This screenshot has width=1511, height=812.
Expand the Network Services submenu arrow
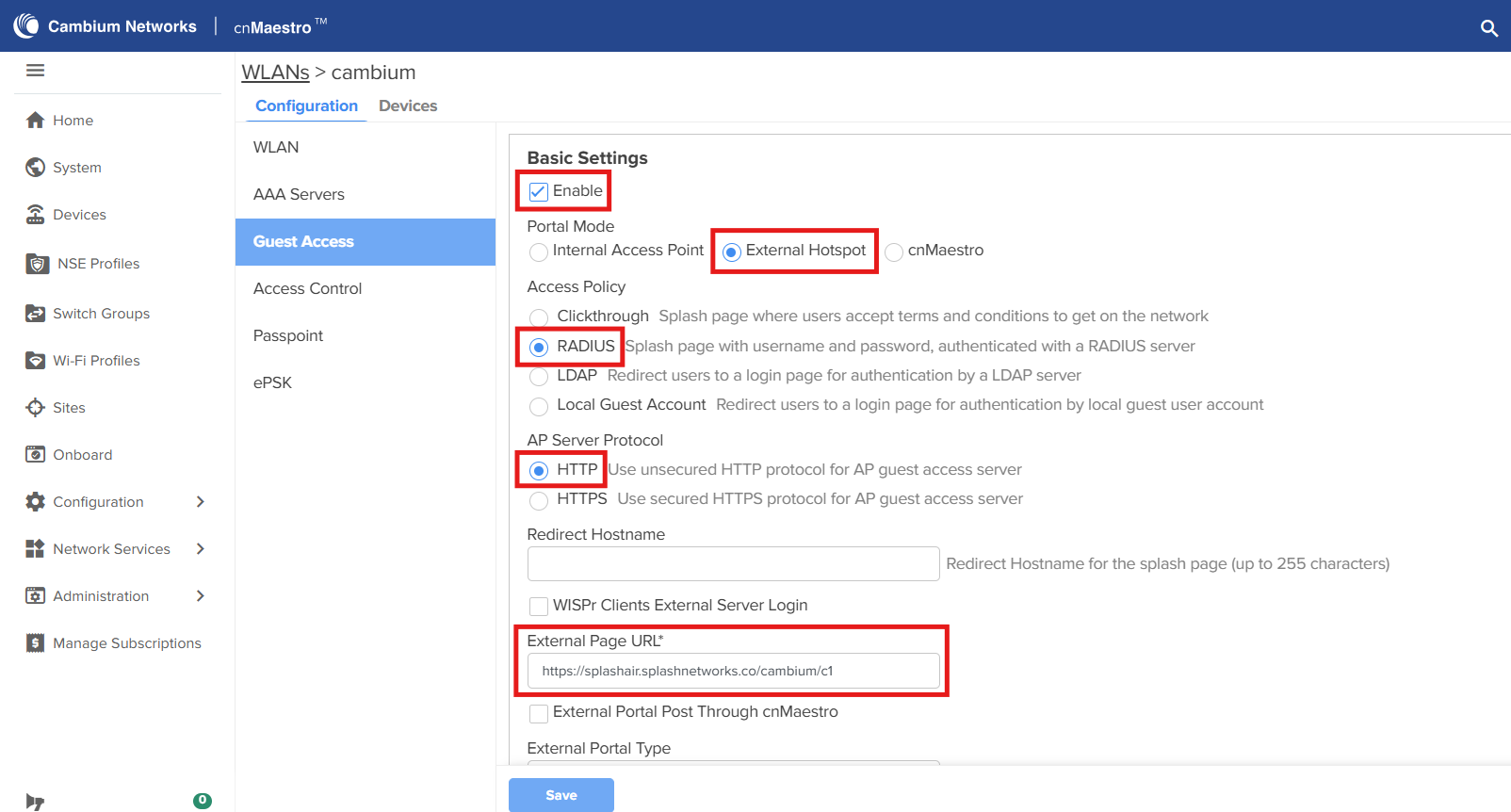pos(200,548)
